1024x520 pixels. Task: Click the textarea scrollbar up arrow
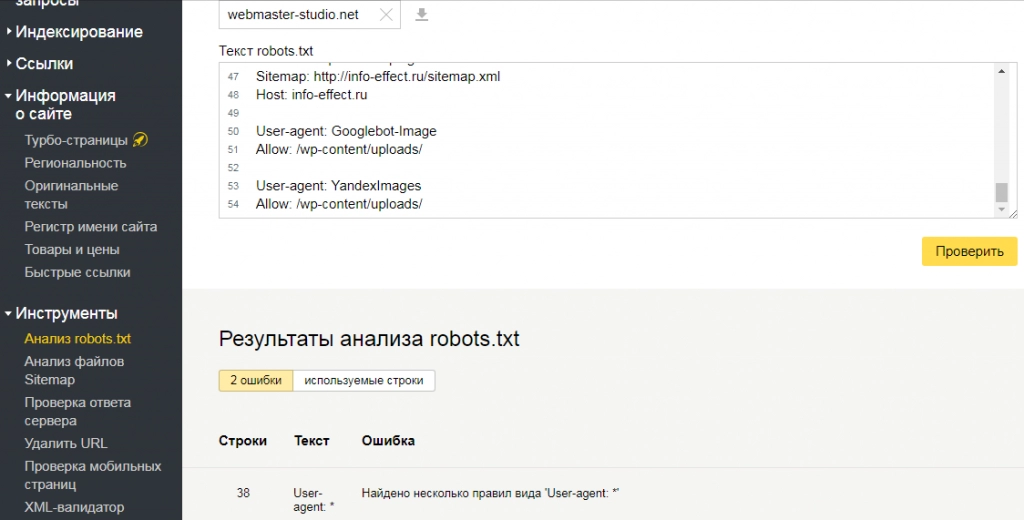pos(1001,71)
